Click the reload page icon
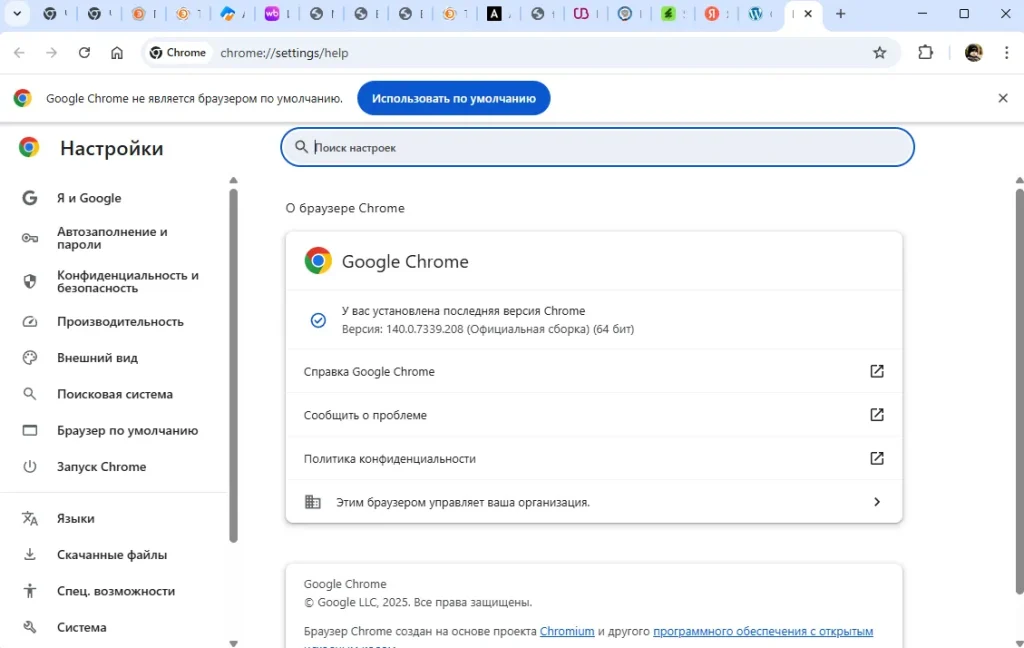This screenshot has width=1024, height=648. coord(84,53)
